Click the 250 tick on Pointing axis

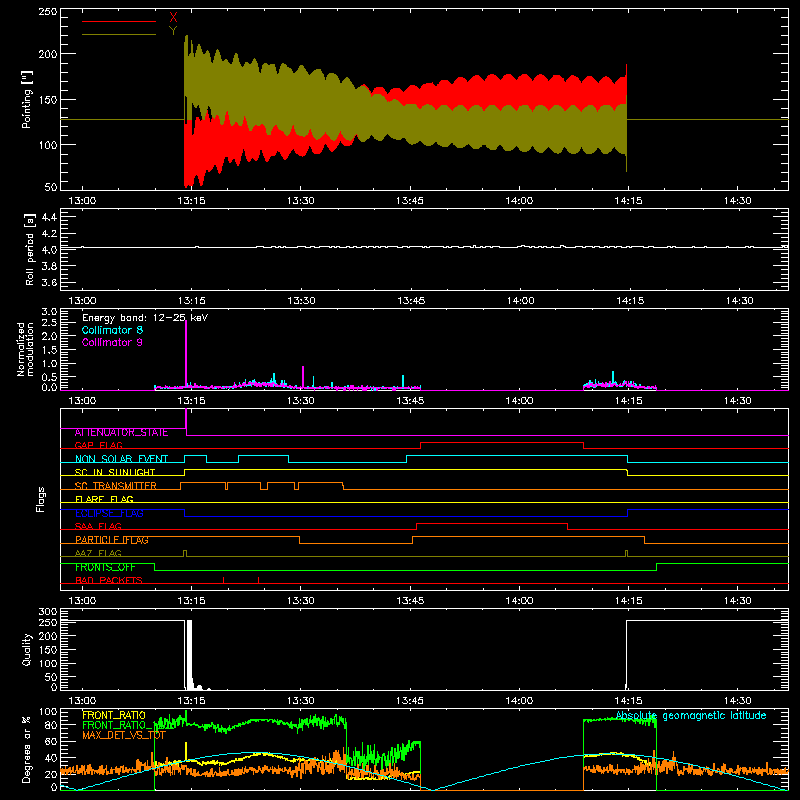coord(48,12)
